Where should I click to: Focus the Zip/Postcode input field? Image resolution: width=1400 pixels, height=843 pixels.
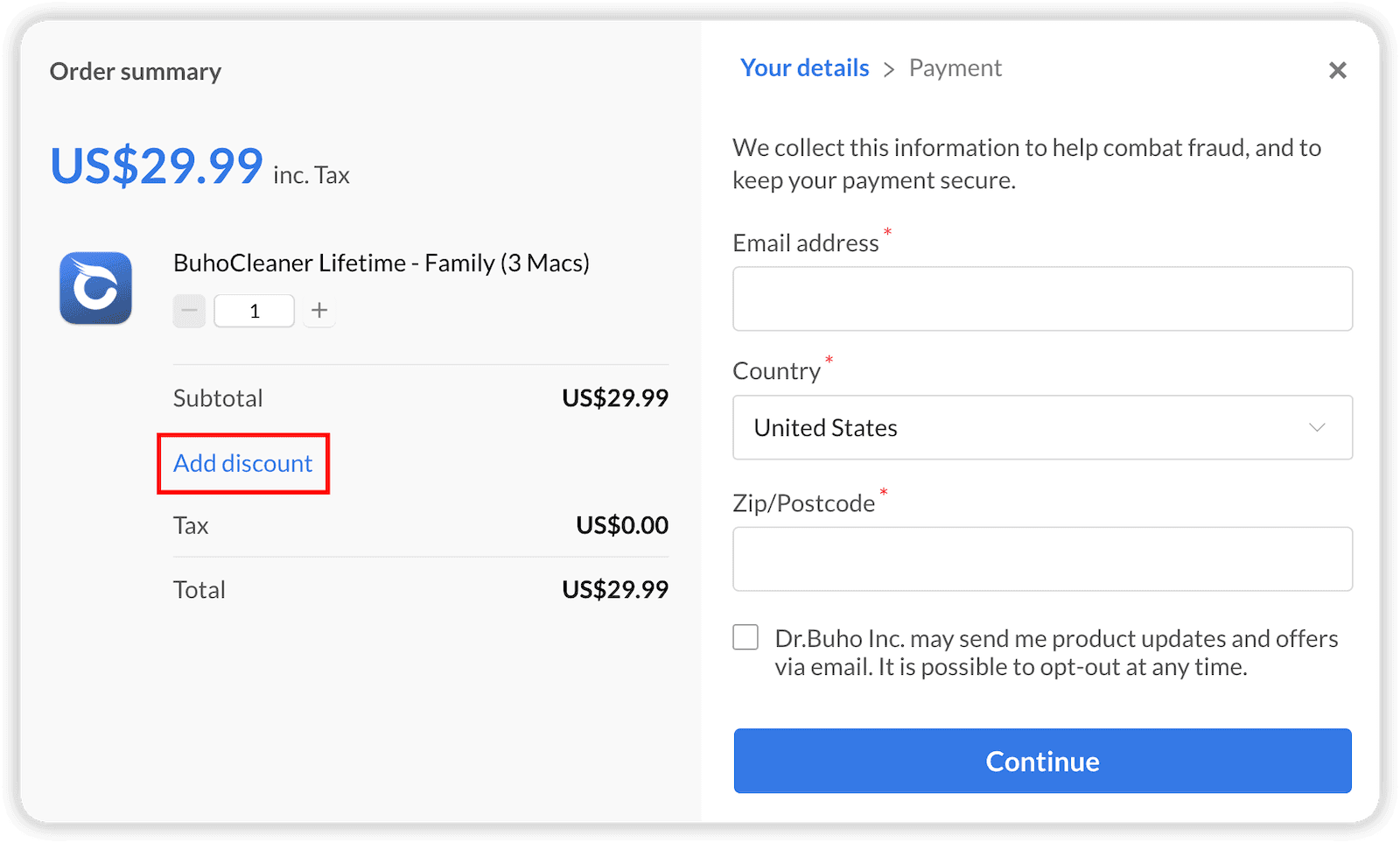[1042, 558]
